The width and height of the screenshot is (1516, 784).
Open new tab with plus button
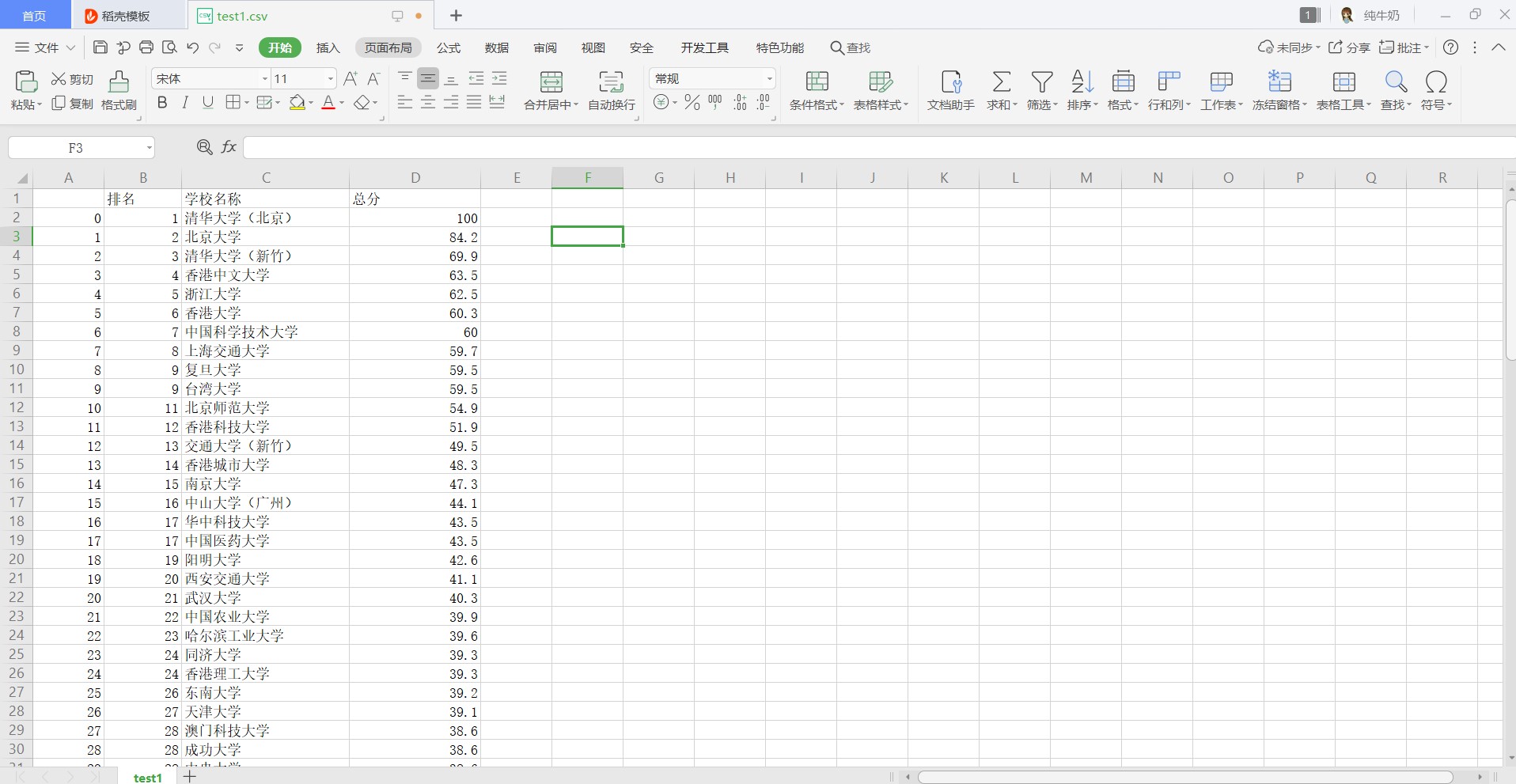[456, 16]
